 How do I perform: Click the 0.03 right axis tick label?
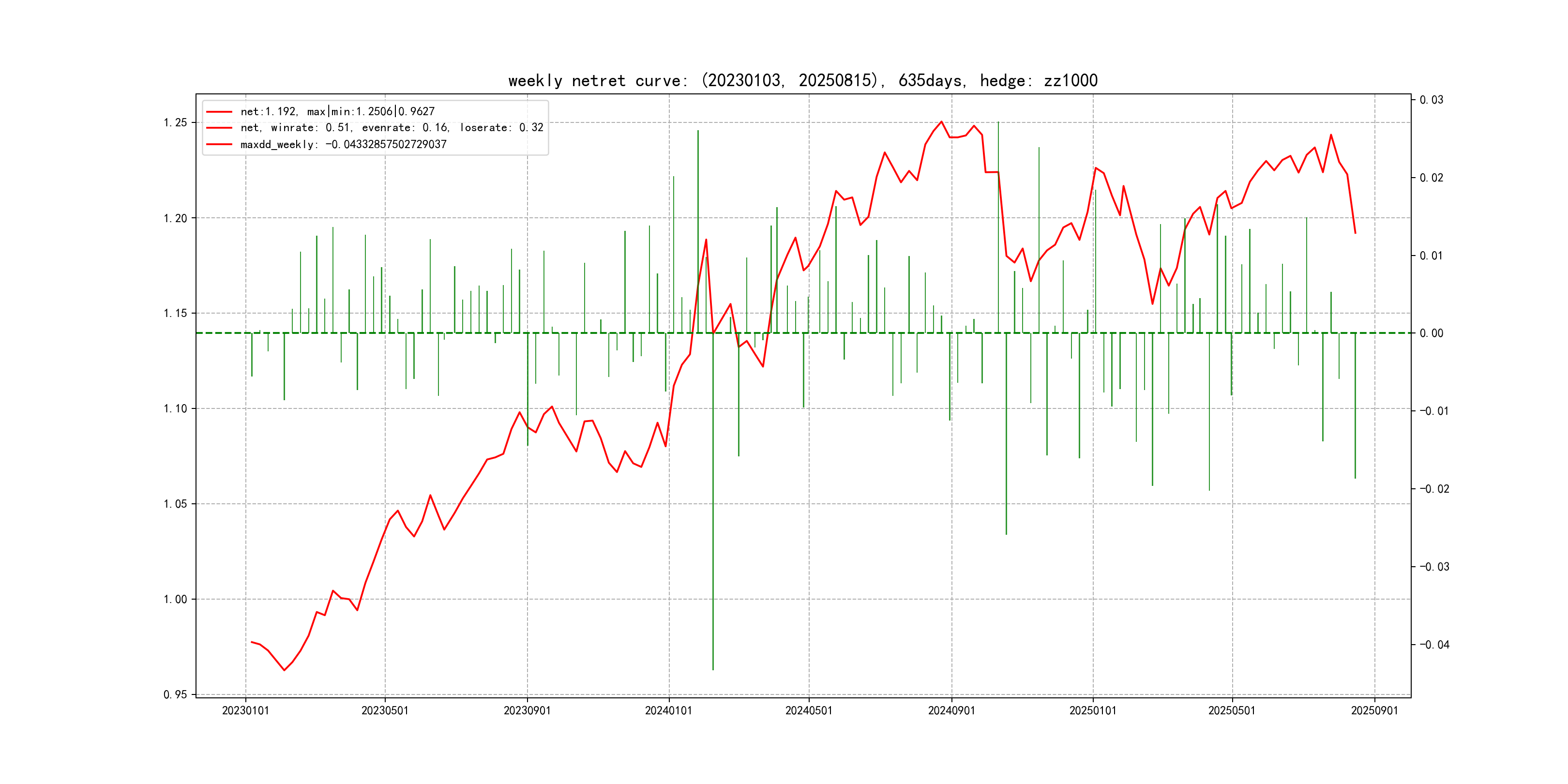(x=1431, y=100)
